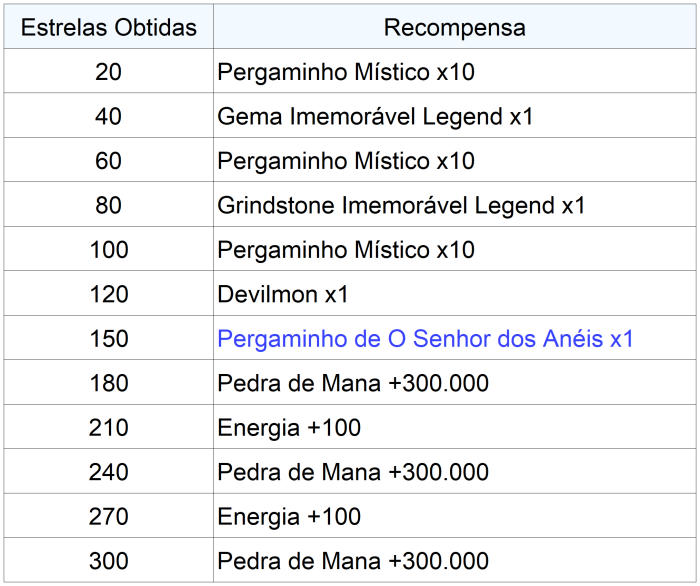This screenshot has width=700, height=586.
Task: Select the Grindstone Imemorável Legend x1 cell
Action: (400, 206)
